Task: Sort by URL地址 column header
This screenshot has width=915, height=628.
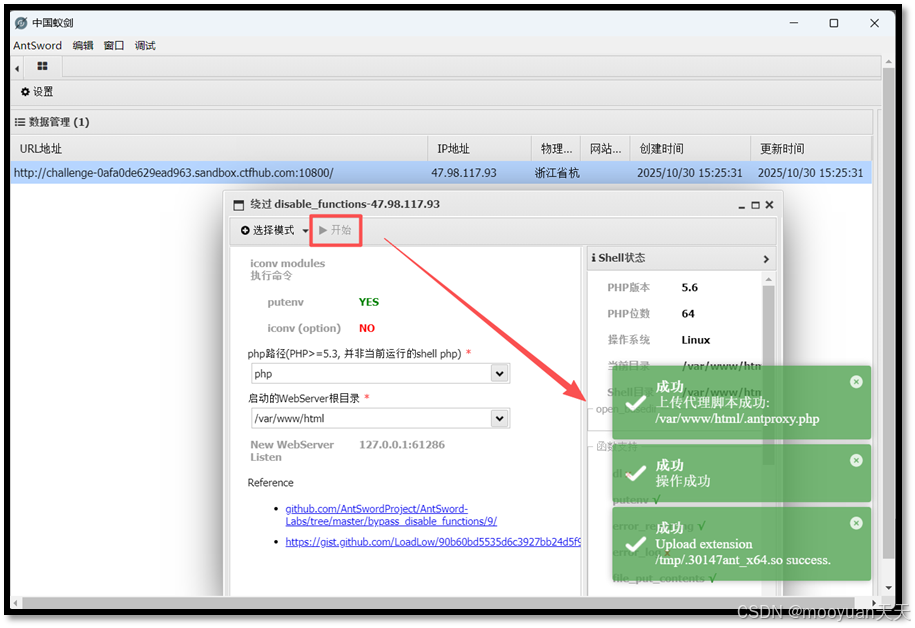Action: click(219, 149)
